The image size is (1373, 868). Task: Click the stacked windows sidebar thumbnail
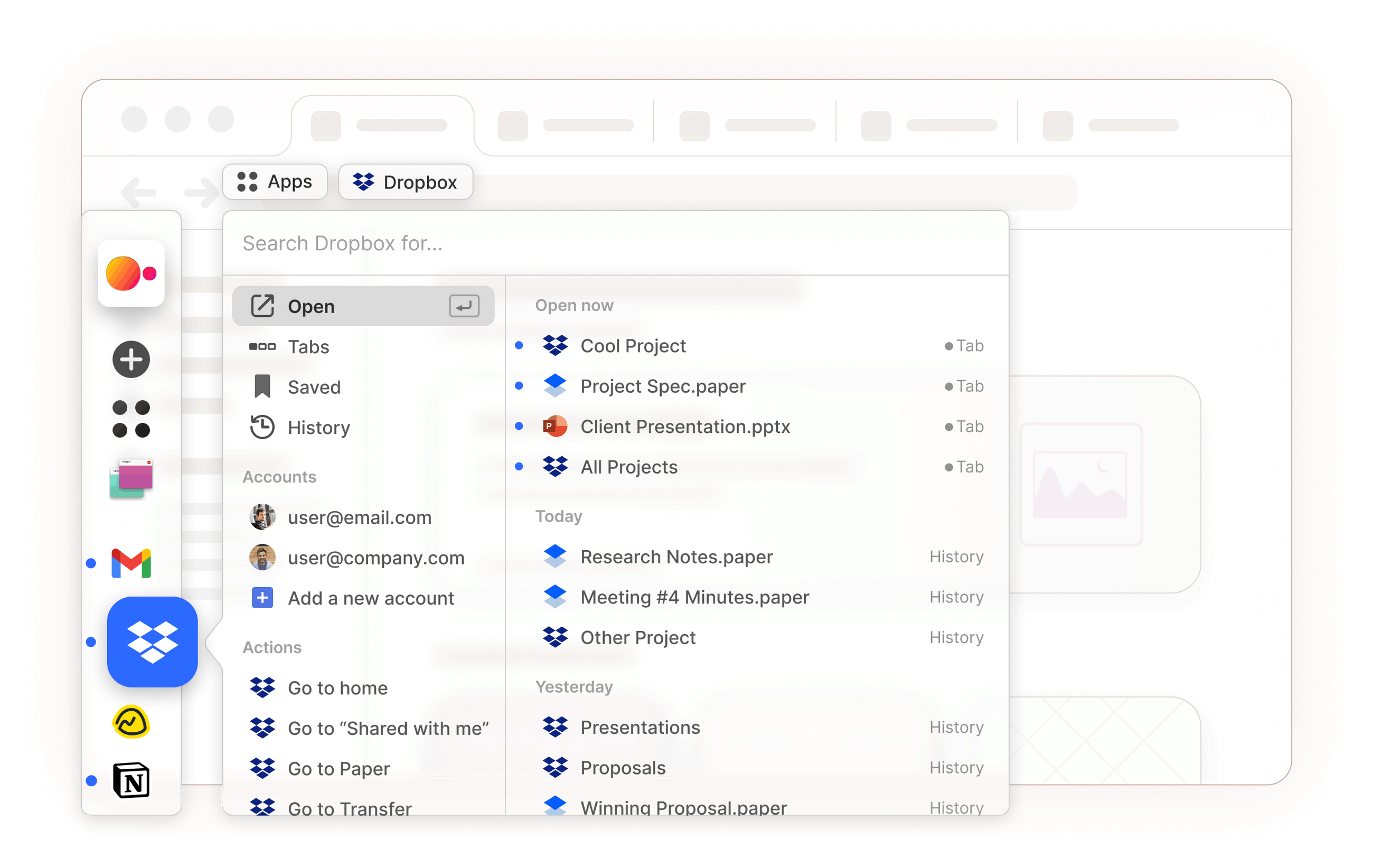click(131, 478)
